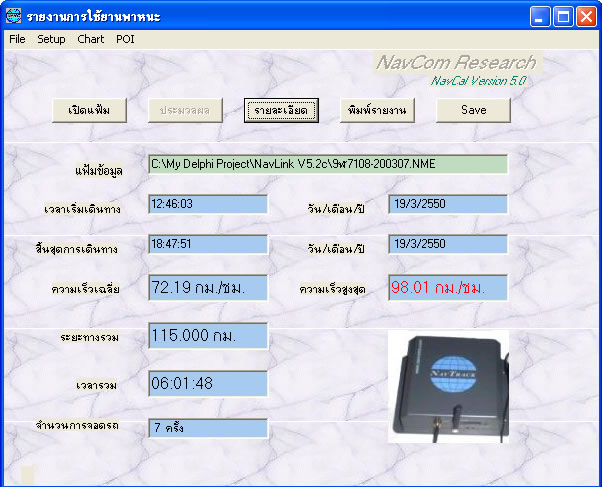This screenshot has width=602, height=487.
Task: Click the NavCom Research logo text
Action: pyautogui.click(x=457, y=62)
